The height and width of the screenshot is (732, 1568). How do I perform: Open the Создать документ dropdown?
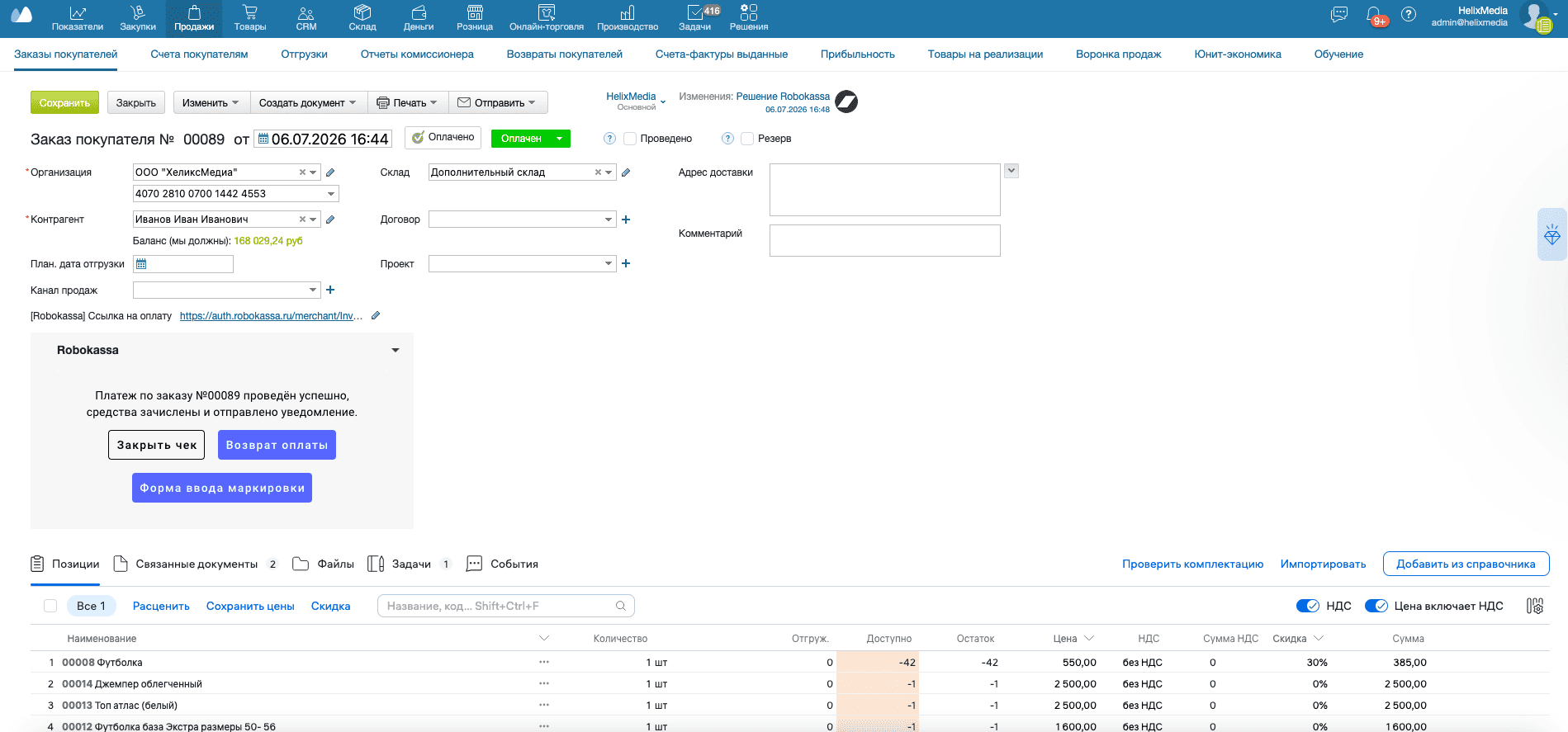(x=308, y=102)
